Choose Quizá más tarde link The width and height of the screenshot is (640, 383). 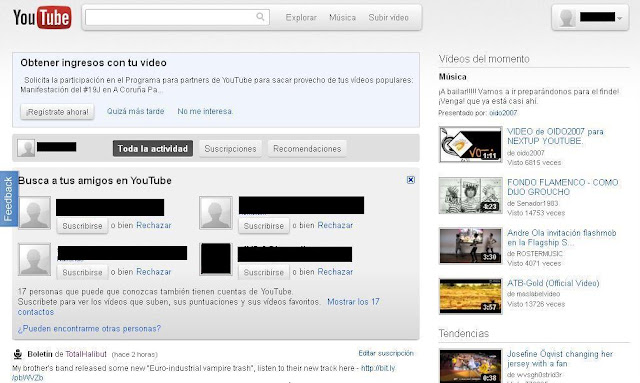[x=136, y=111]
